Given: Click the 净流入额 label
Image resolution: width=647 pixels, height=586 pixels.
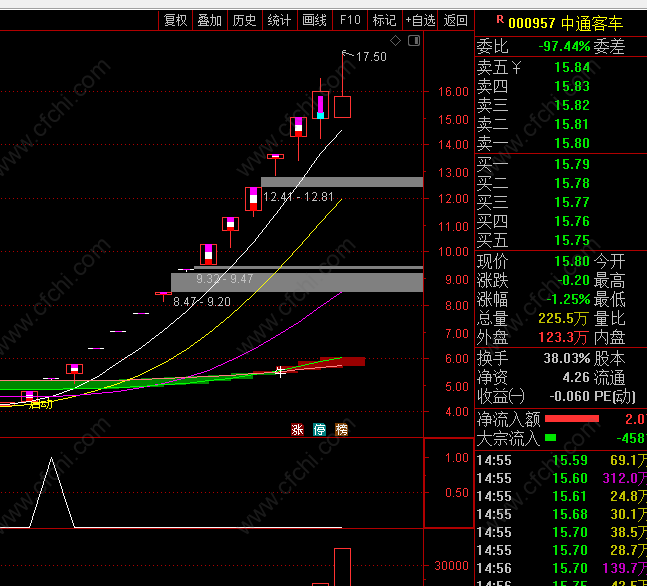Looking at the screenshot, I should [x=508, y=420].
